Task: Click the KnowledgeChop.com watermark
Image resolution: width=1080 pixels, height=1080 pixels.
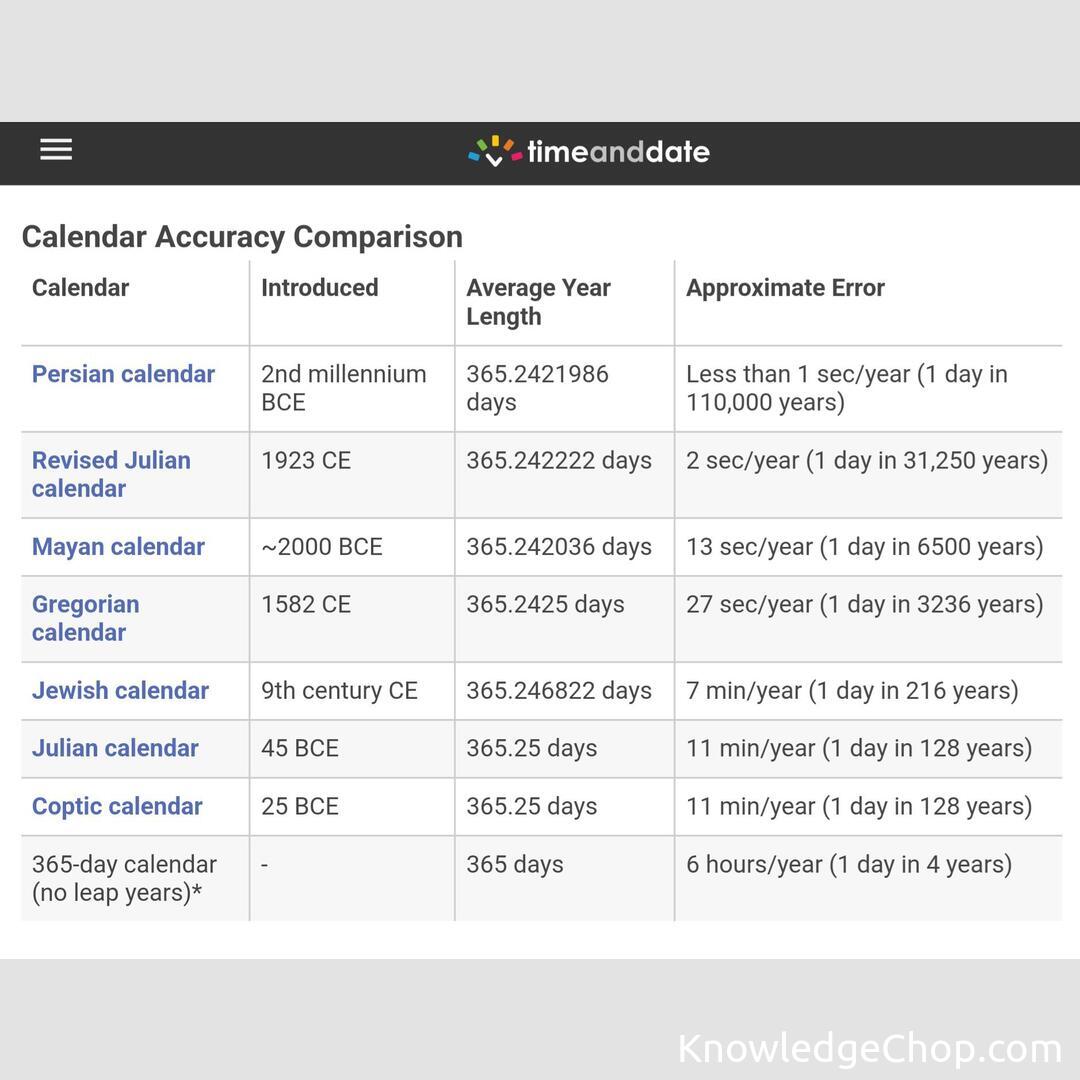Action: click(x=869, y=1049)
